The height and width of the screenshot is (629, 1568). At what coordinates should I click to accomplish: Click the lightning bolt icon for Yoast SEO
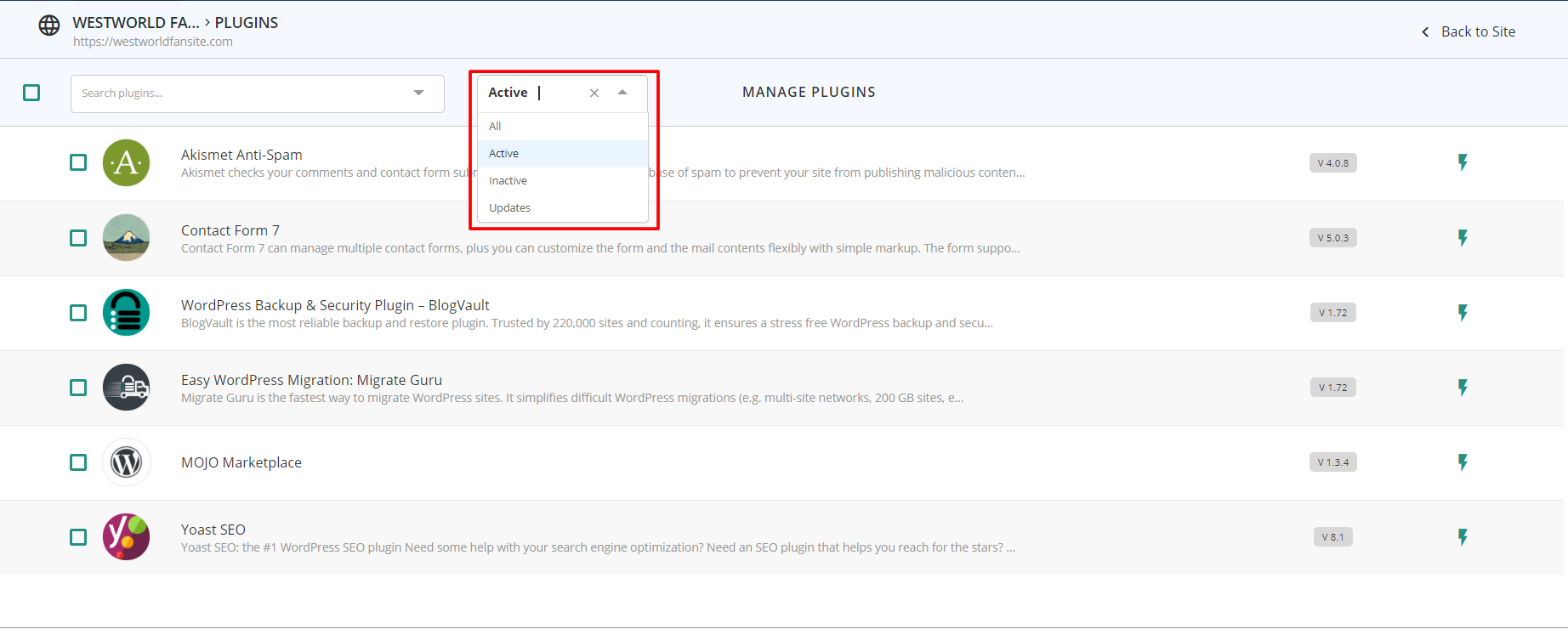[x=1463, y=536]
